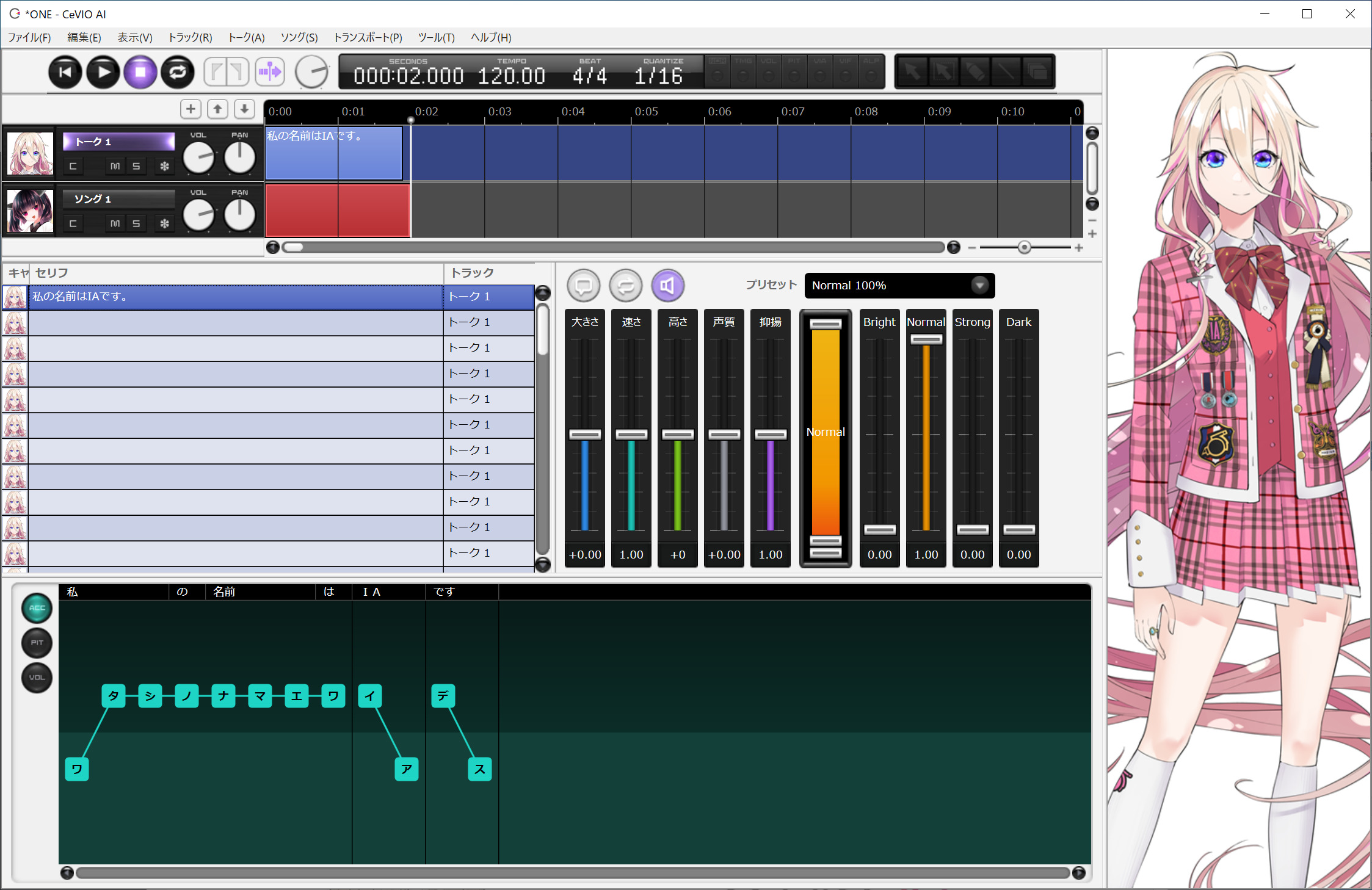Rewind to start with the skip-back button
Viewport: 1372px width, 890px height.
[x=65, y=72]
